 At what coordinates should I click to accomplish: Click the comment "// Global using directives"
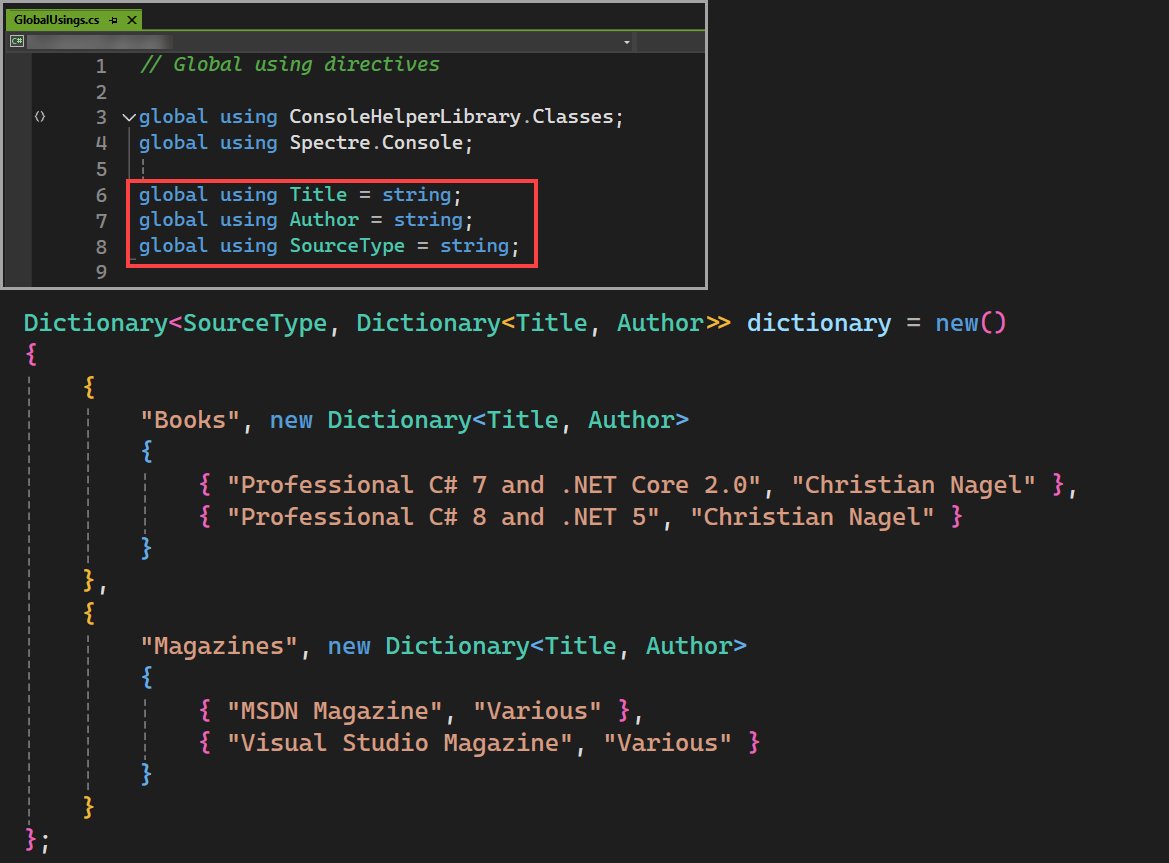[290, 65]
